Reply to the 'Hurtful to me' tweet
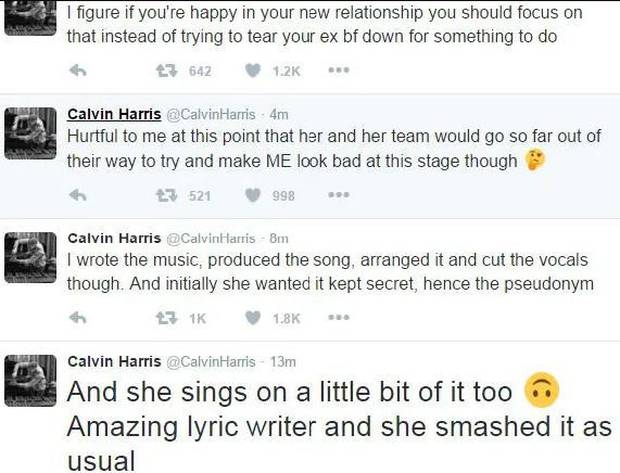The height and width of the screenshot is (473, 620). pyautogui.click(x=78, y=195)
